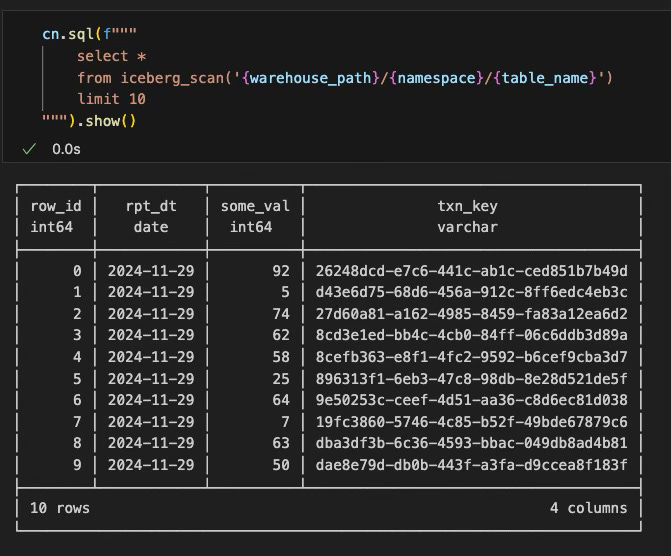
Task: Click the some_val cell in row_id 1
Action: (285, 292)
